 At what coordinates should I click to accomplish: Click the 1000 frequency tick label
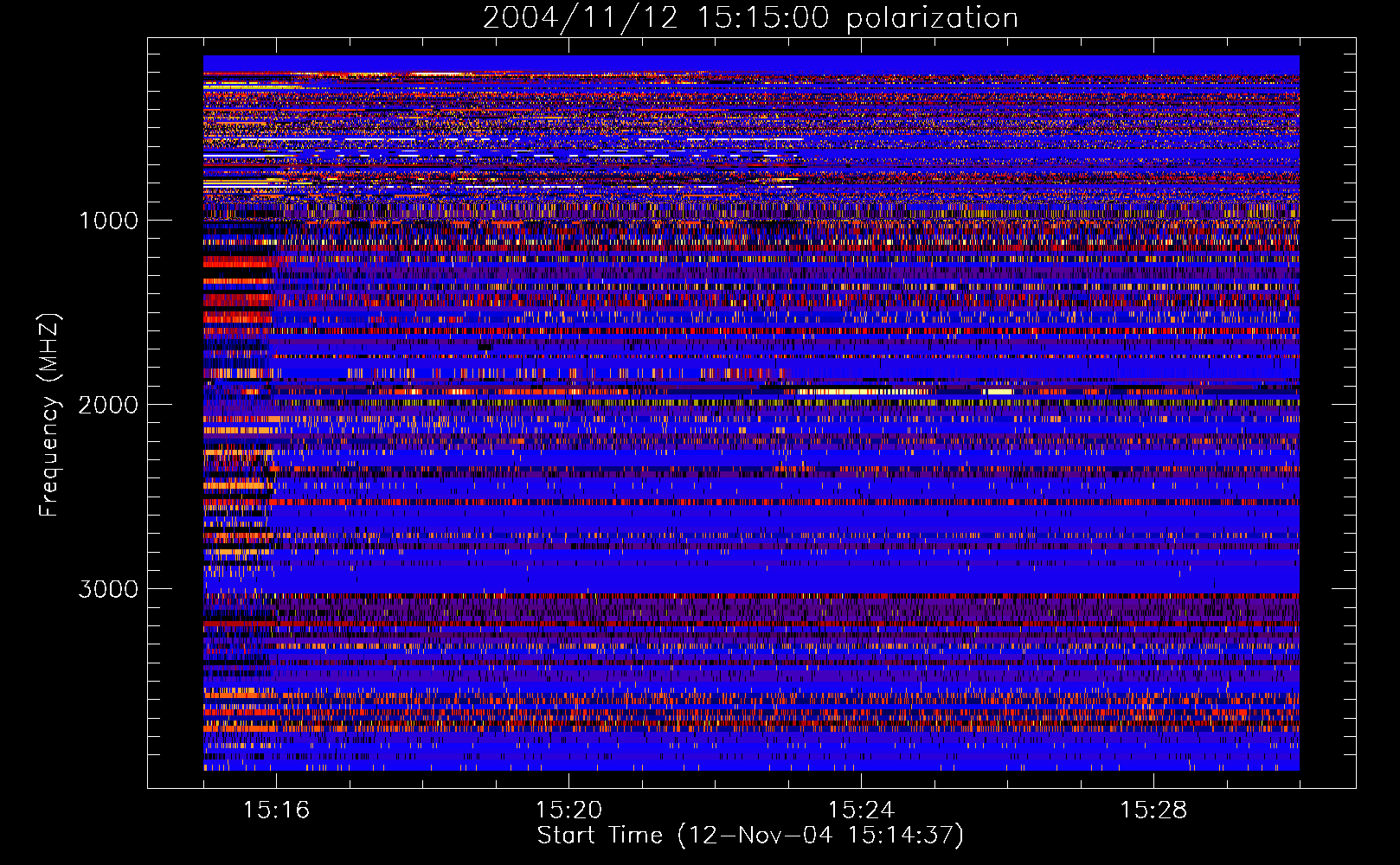[x=108, y=221]
